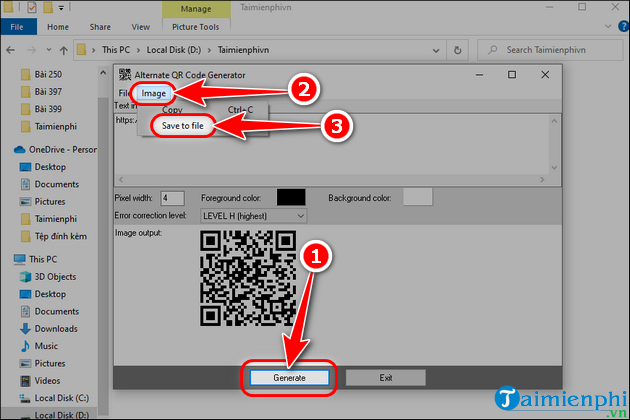Click the text input area
Image resolution: width=630 pixels, height=420 pixels.
point(332,144)
